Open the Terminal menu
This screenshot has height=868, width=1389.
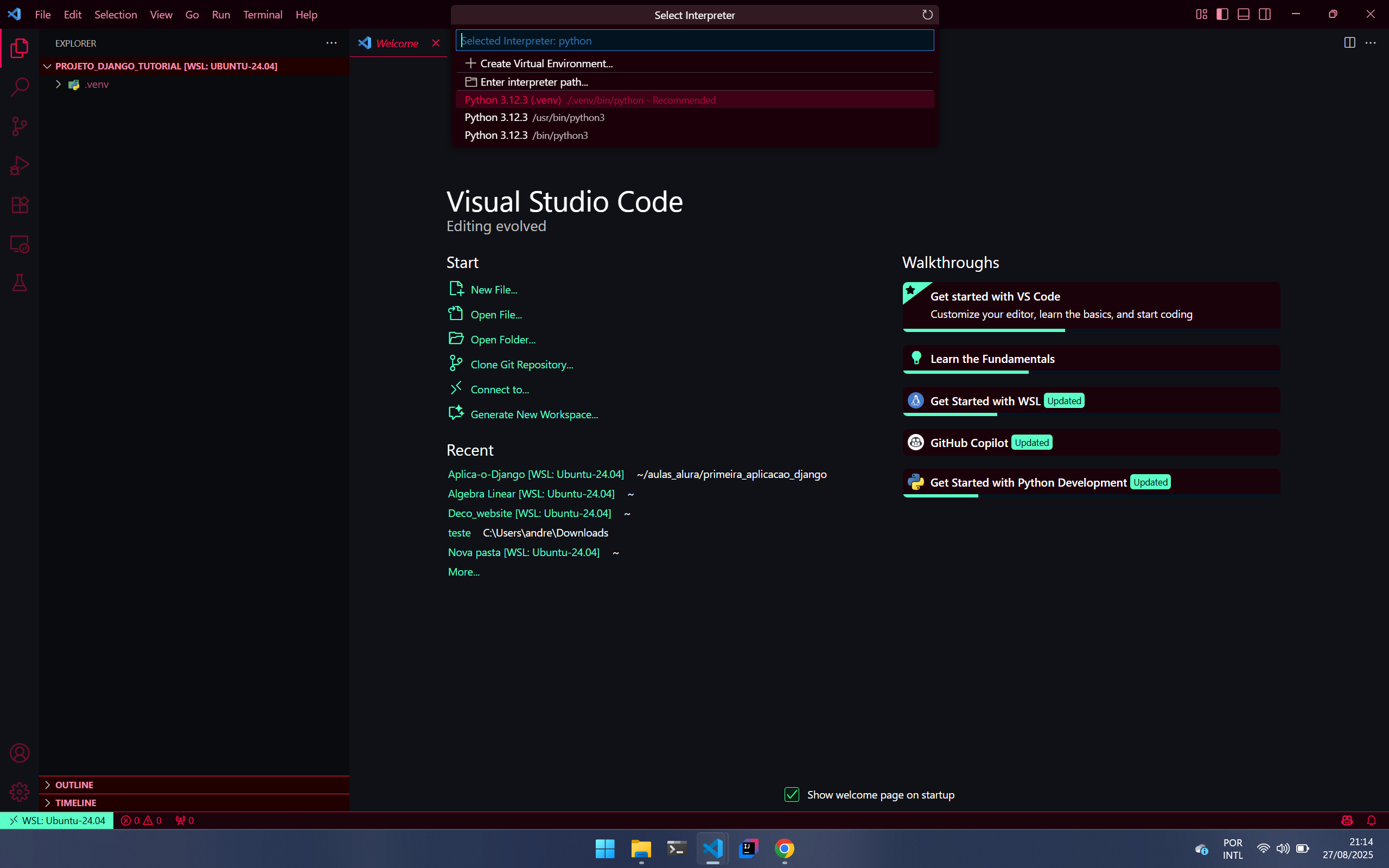(x=262, y=14)
